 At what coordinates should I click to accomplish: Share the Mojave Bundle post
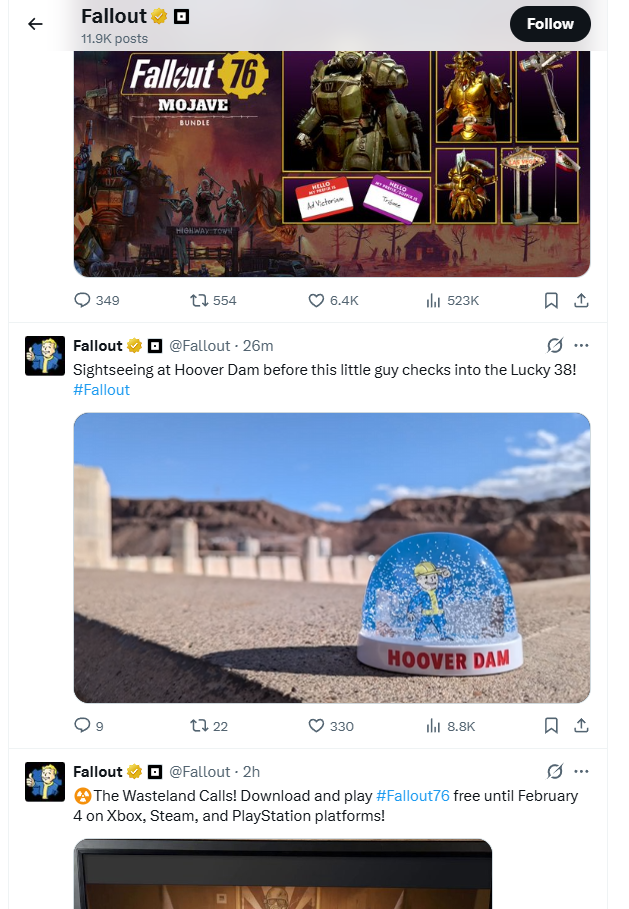581,300
